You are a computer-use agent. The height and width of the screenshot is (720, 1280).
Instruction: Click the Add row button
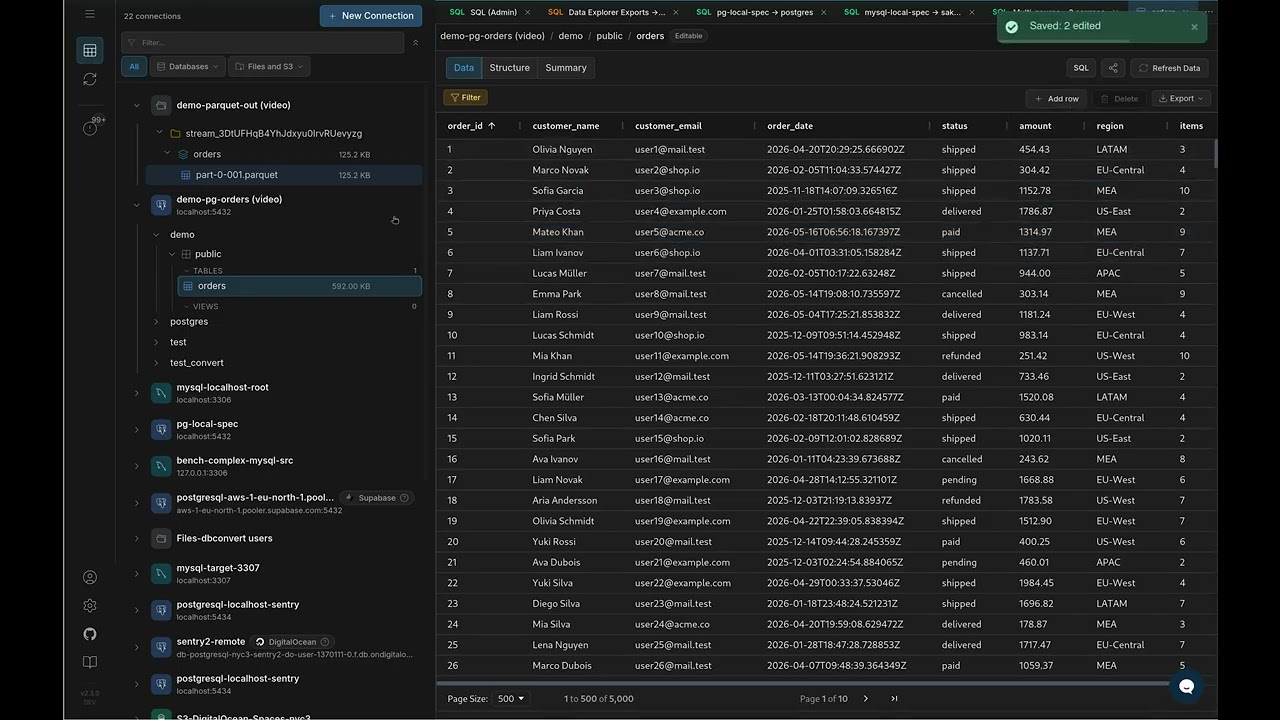(x=1056, y=98)
